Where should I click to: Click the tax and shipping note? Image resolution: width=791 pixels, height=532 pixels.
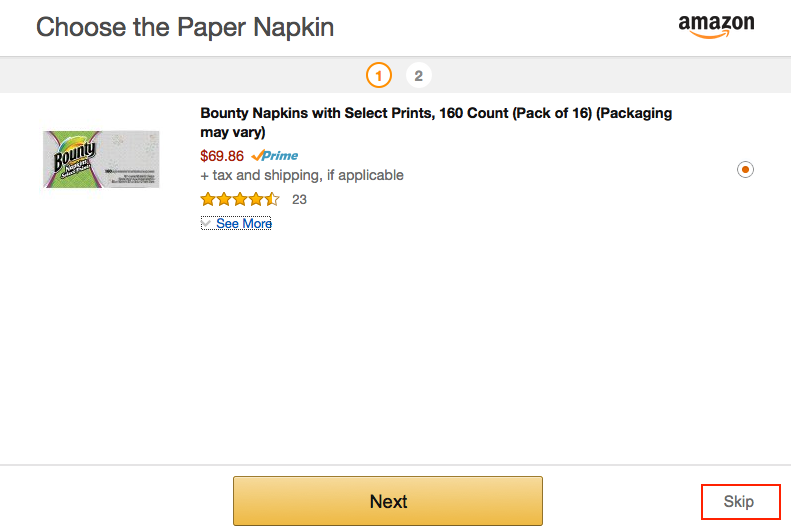tap(302, 175)
